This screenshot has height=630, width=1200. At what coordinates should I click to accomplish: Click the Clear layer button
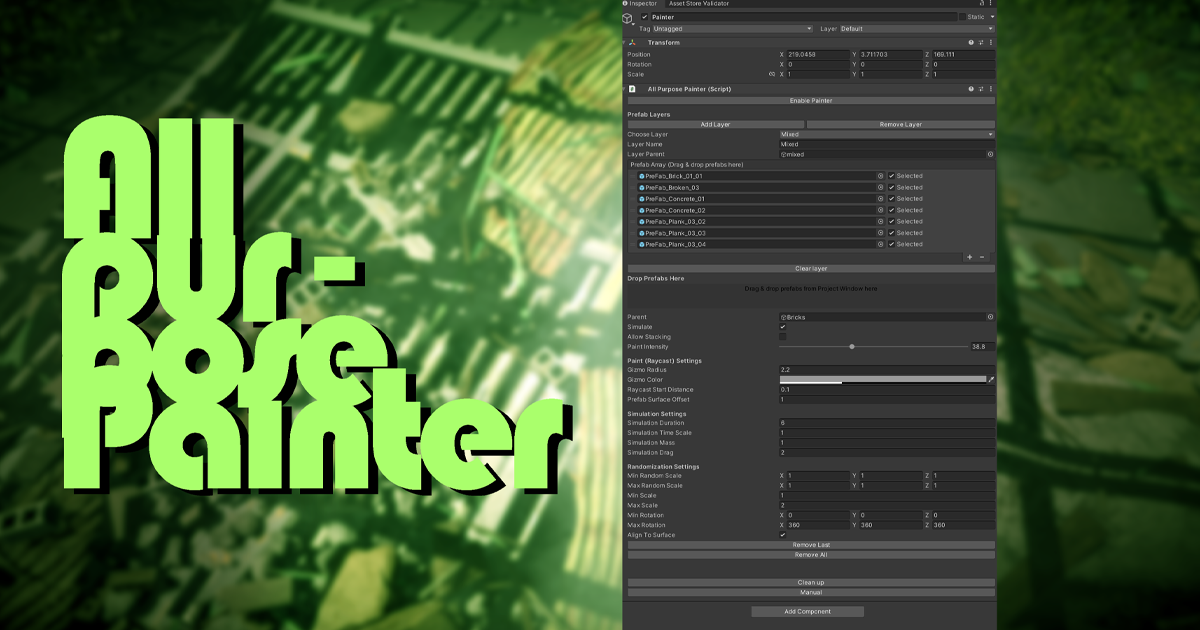pos(811,269)
